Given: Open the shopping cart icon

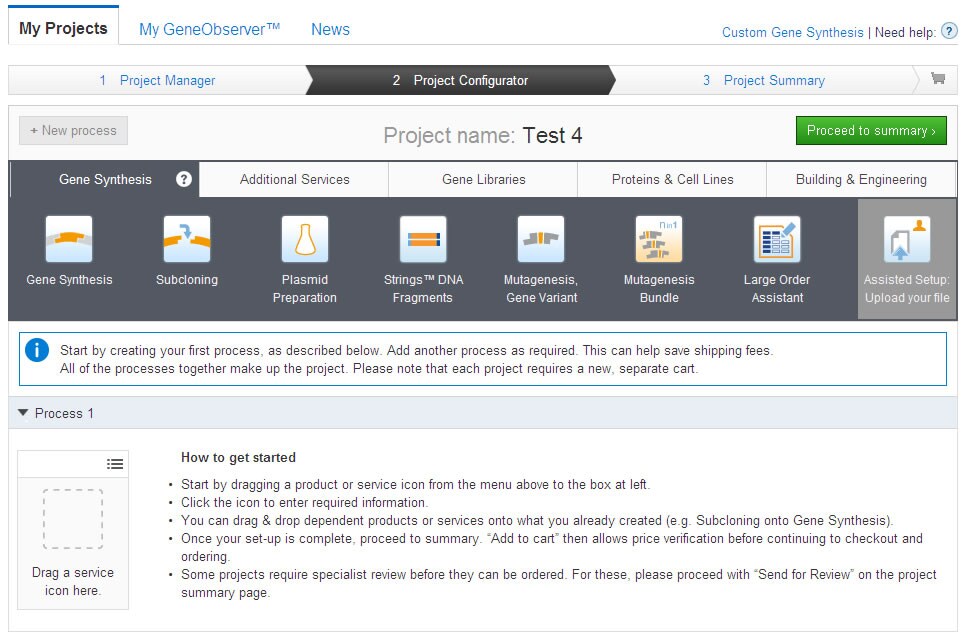Looking at the screenshot, I should pos(937,79).
